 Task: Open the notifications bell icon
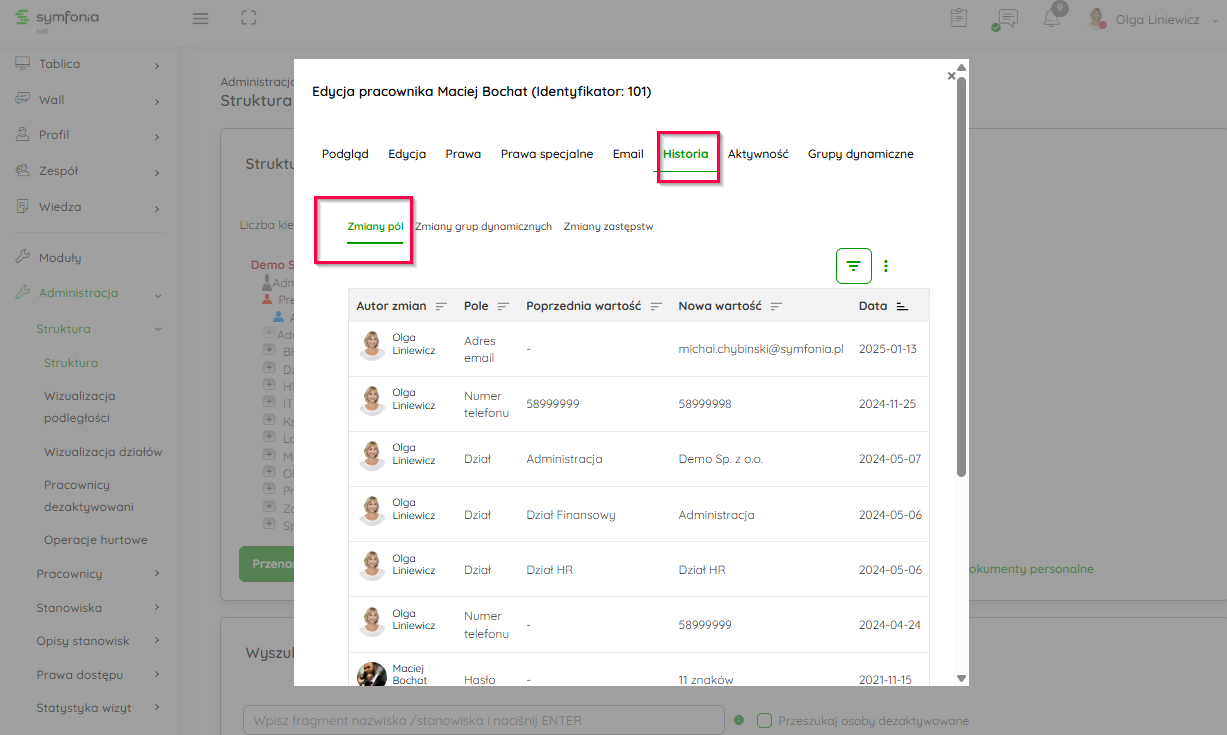[1051, 18]
